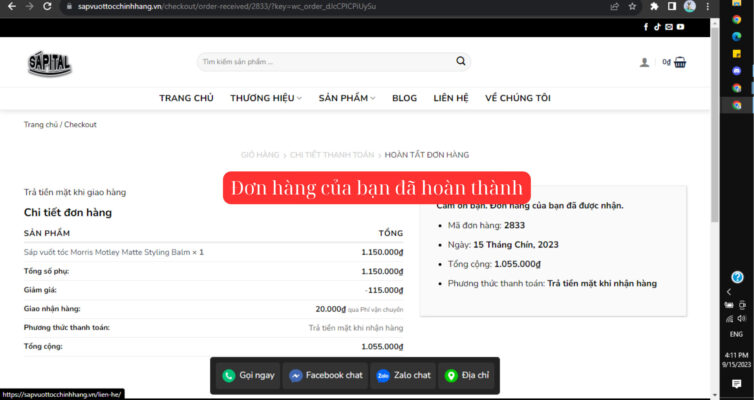Bookmark this page with the star icon

click(632, 6)
